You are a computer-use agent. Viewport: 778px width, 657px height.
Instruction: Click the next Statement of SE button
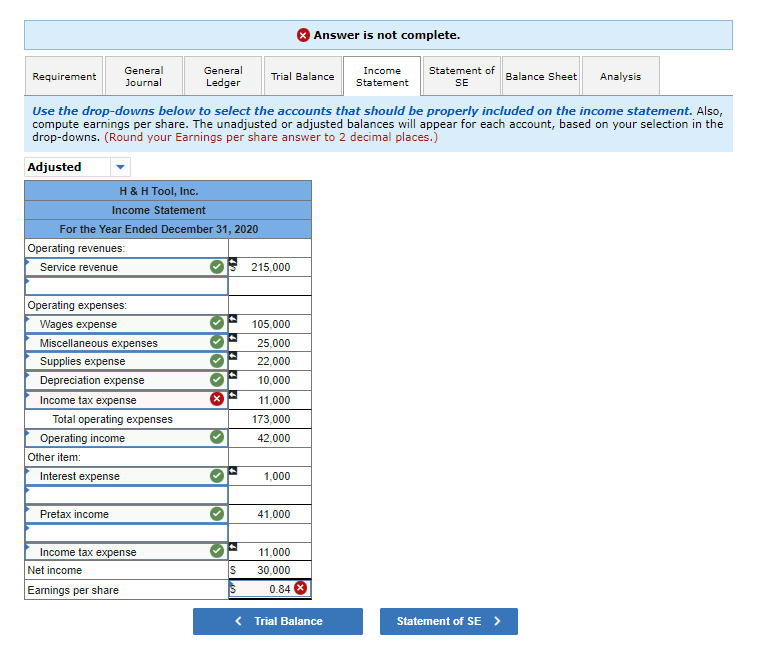(449, 621)
